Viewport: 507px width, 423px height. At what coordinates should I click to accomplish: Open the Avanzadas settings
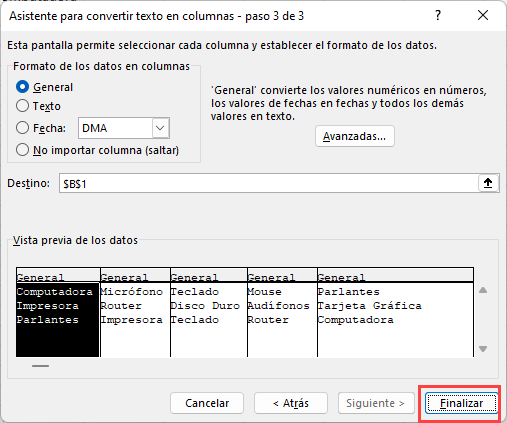355,136
